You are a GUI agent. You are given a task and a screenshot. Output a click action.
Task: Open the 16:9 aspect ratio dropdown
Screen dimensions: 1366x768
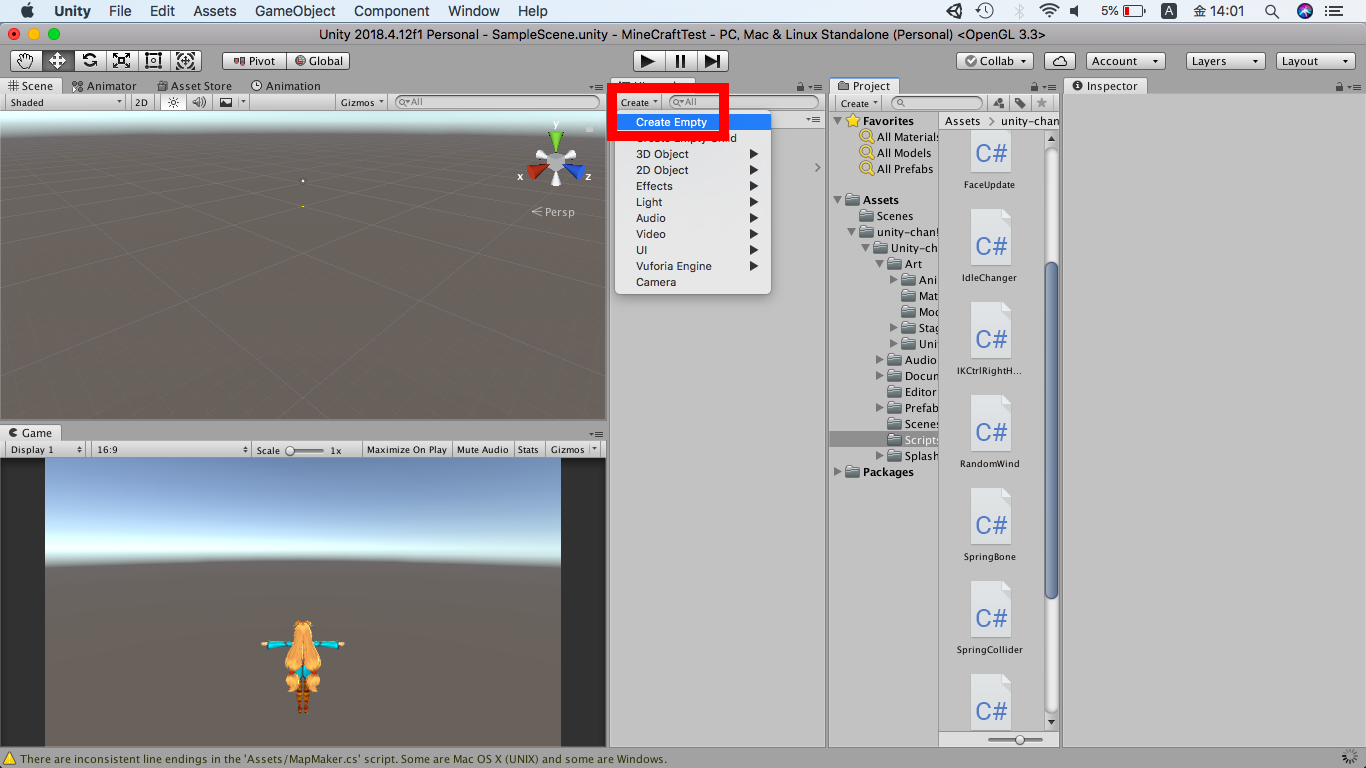click(171, 450)
